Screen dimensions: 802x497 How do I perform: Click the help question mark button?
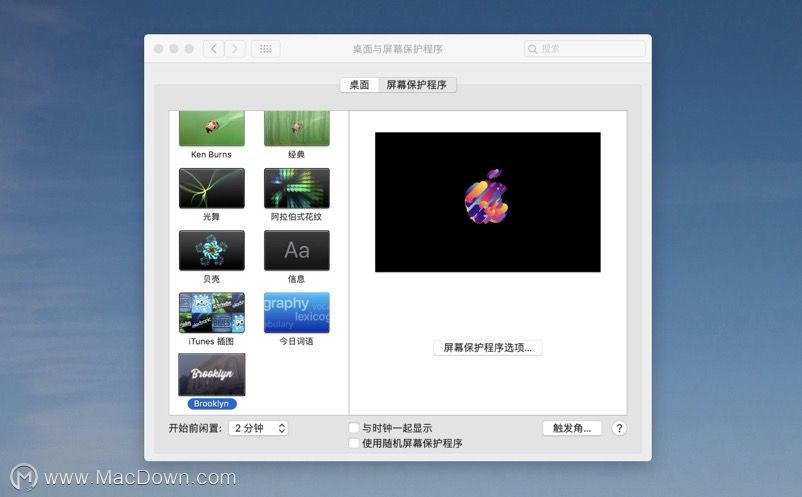[619, 428]
